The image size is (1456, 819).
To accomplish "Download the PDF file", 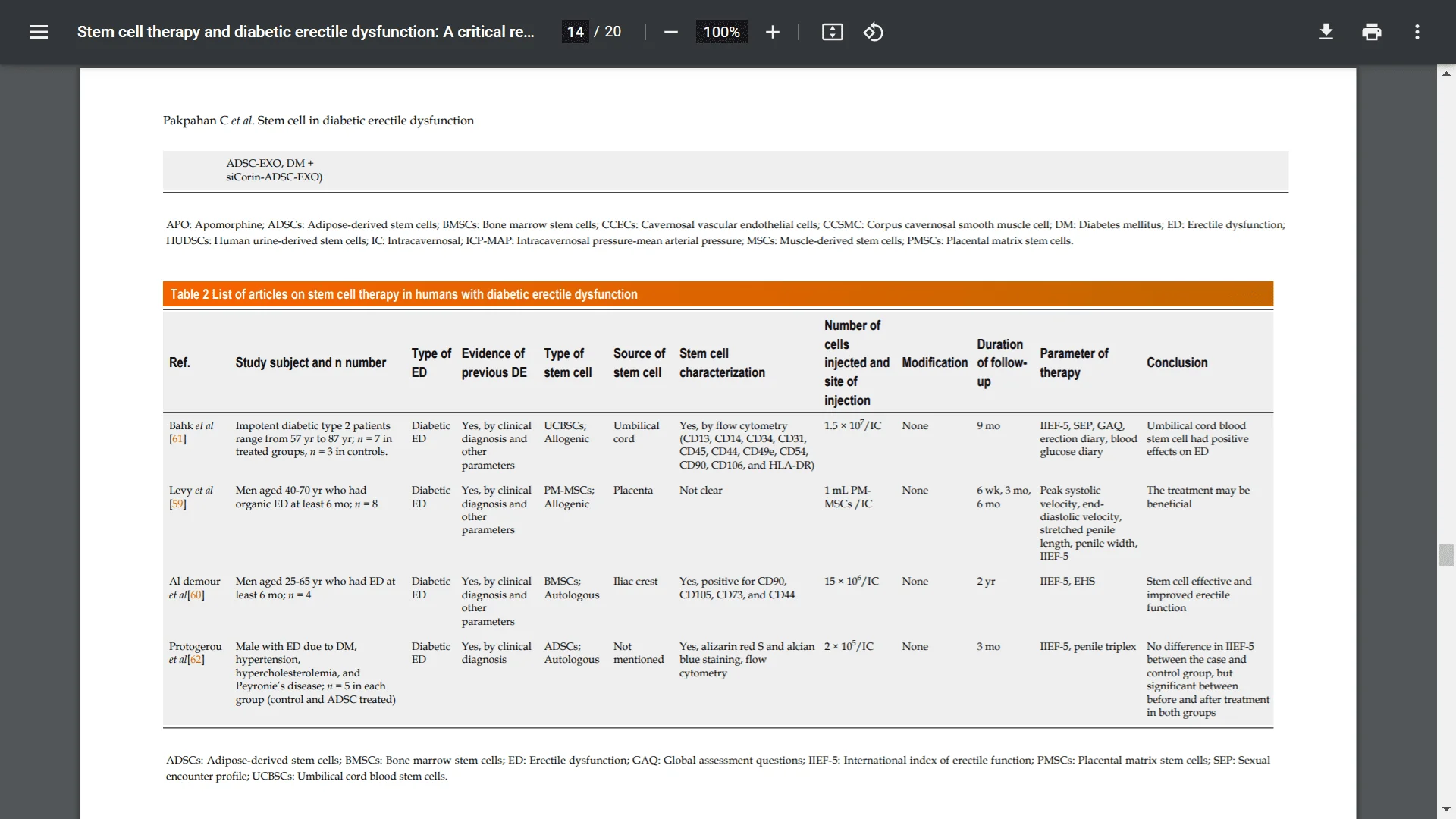I will 1326,32.
